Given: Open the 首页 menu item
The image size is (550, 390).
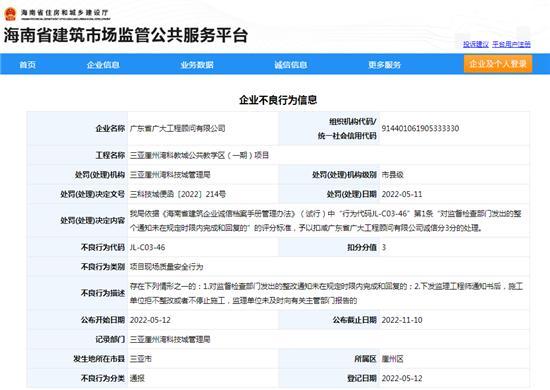Looking at the screenshot, I should pos(28,65).
